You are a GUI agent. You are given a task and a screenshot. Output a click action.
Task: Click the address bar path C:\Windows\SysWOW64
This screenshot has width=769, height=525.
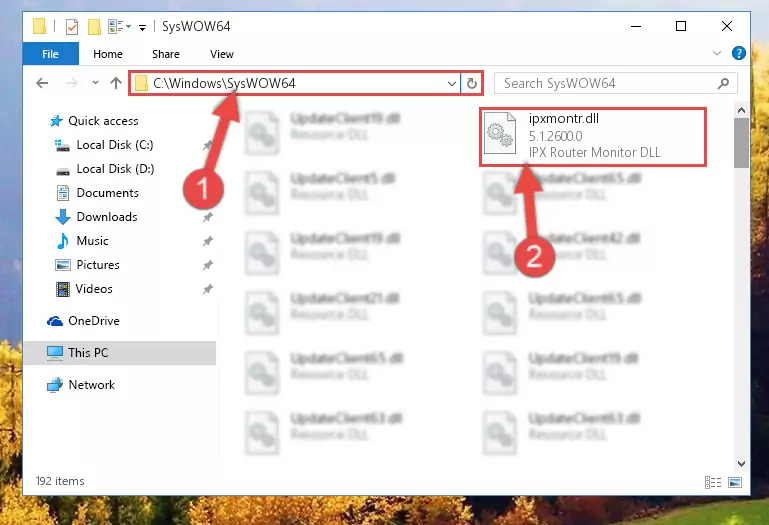224,83
